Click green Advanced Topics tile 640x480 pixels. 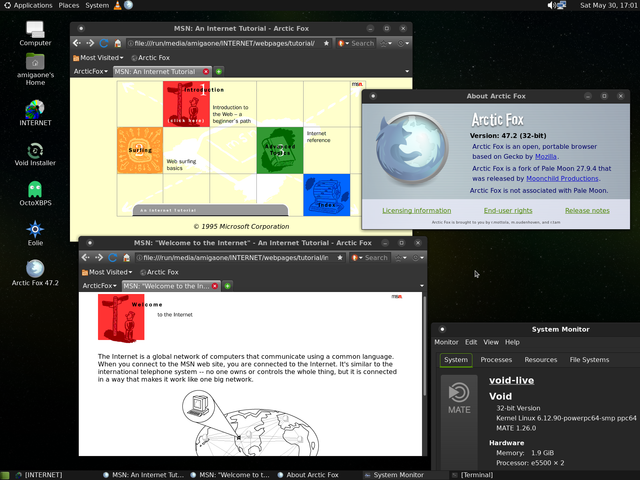tap(280, 150)
